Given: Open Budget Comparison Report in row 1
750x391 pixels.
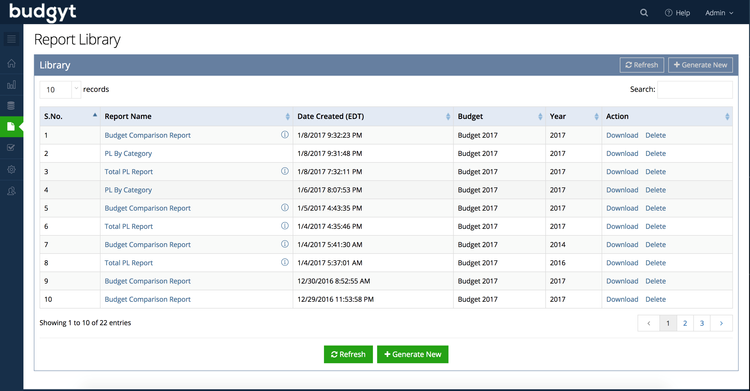Looking at the screenshot, I should coord(147,135).
